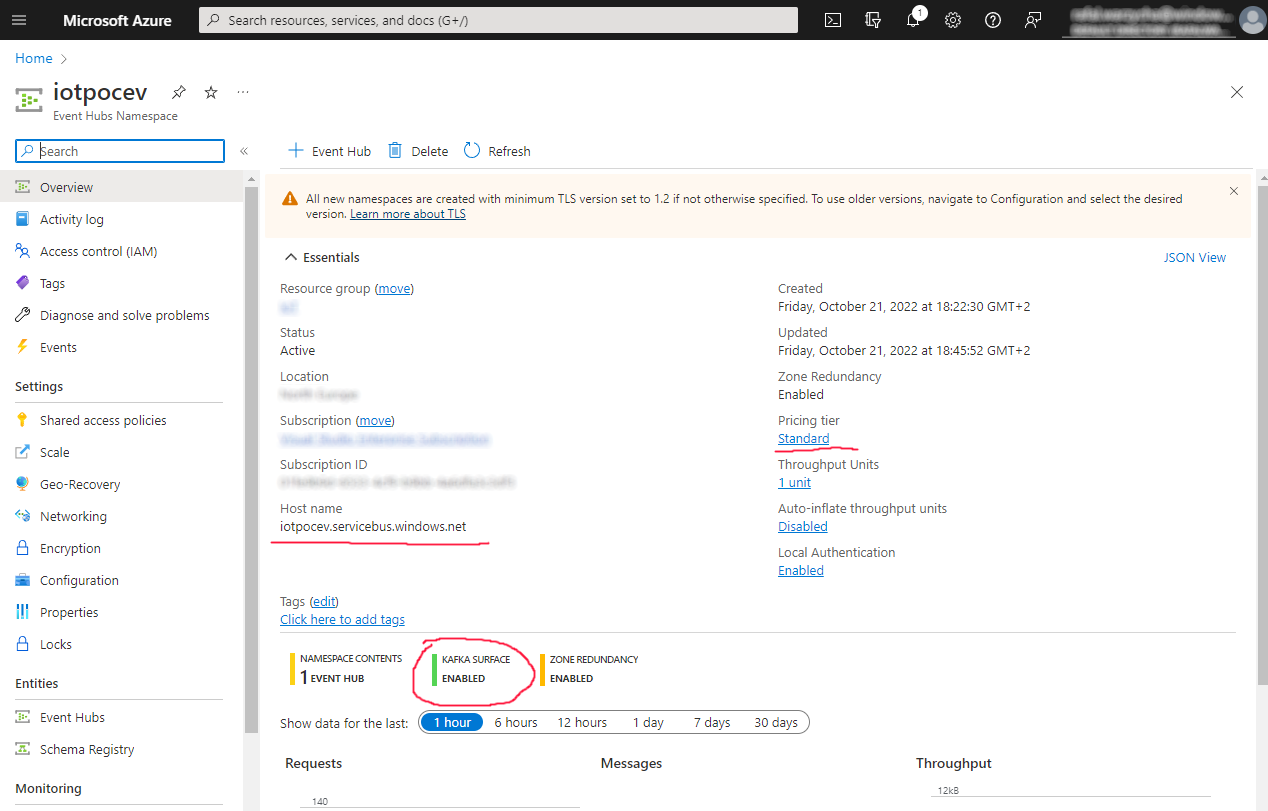Click here to add tags link

(x=342, y=619)
